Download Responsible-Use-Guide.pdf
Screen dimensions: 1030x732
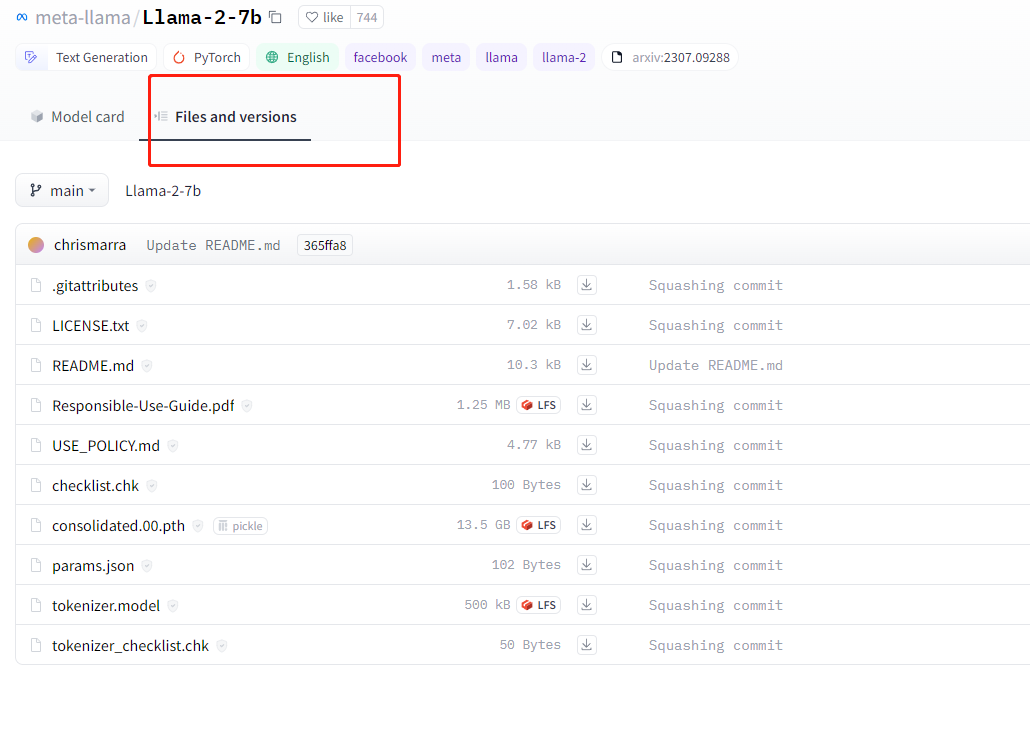[x=587, y=405]
